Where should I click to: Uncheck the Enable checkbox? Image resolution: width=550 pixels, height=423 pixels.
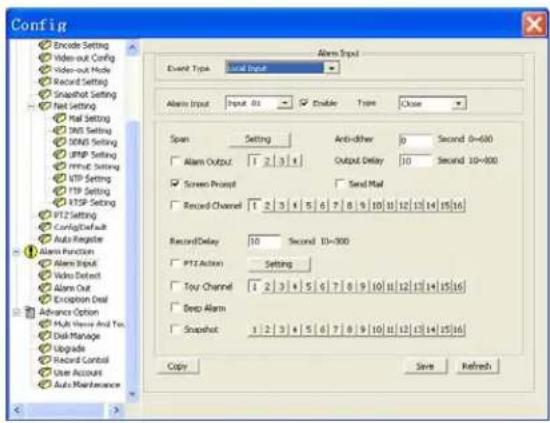(304, 103)
